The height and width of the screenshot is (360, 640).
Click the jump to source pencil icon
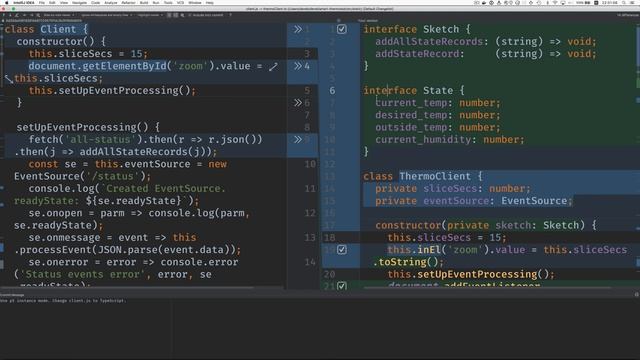coord(16,15)
